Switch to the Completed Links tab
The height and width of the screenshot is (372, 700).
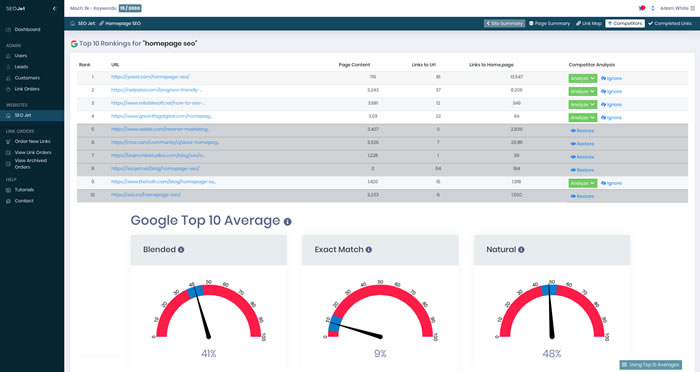670,23
